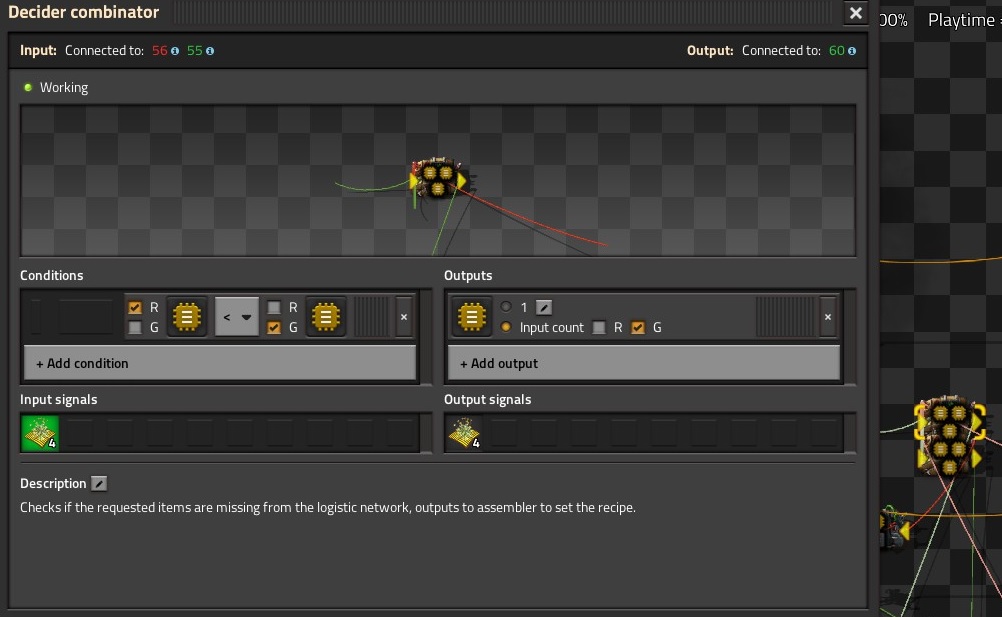
Task: Toggle green wire for second condition signal
Action: (274, 328)
